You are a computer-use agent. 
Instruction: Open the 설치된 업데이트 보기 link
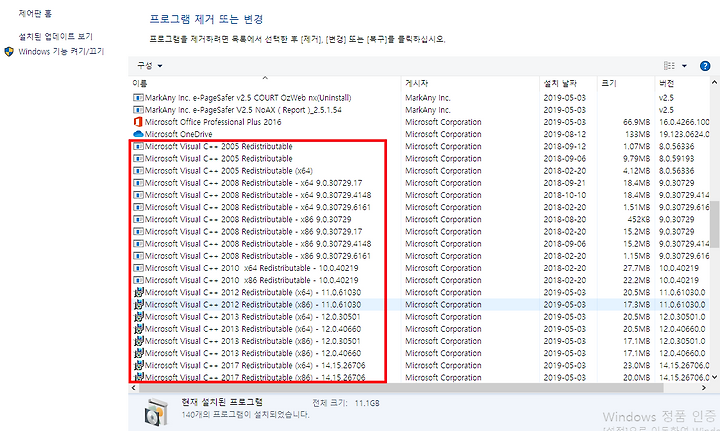[x=55, y=36]
